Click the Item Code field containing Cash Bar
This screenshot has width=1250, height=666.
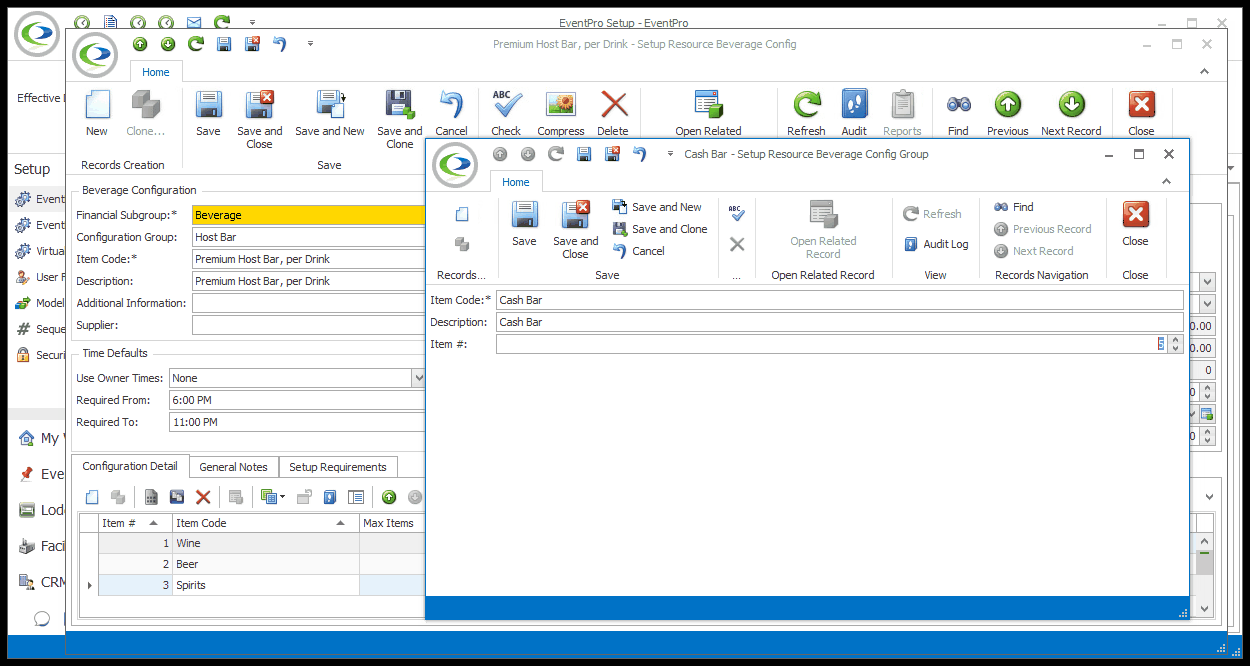(x=839, y=300)
